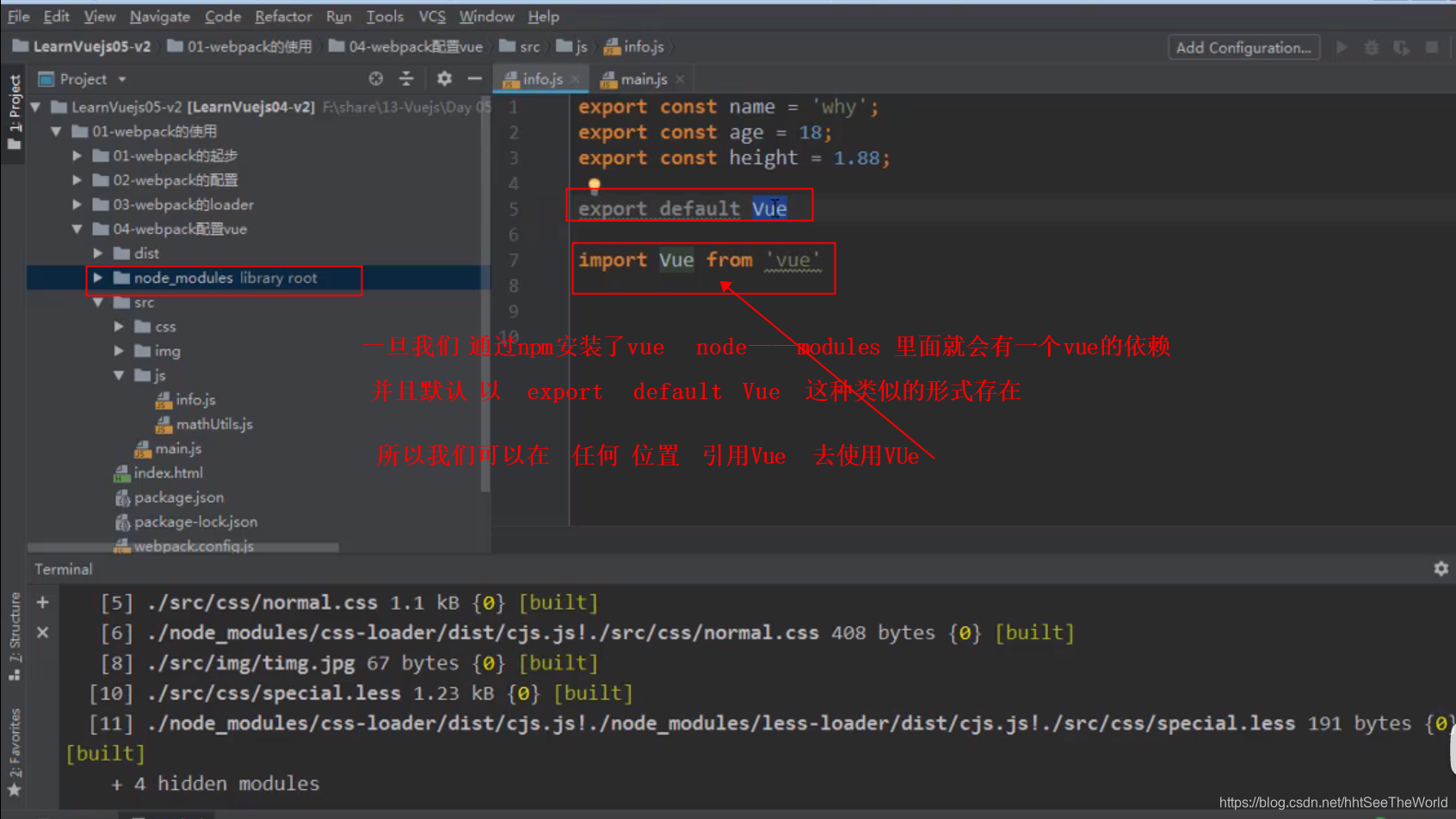
Task: Click the Run with Coverage icon
Action: [1402, 47]
